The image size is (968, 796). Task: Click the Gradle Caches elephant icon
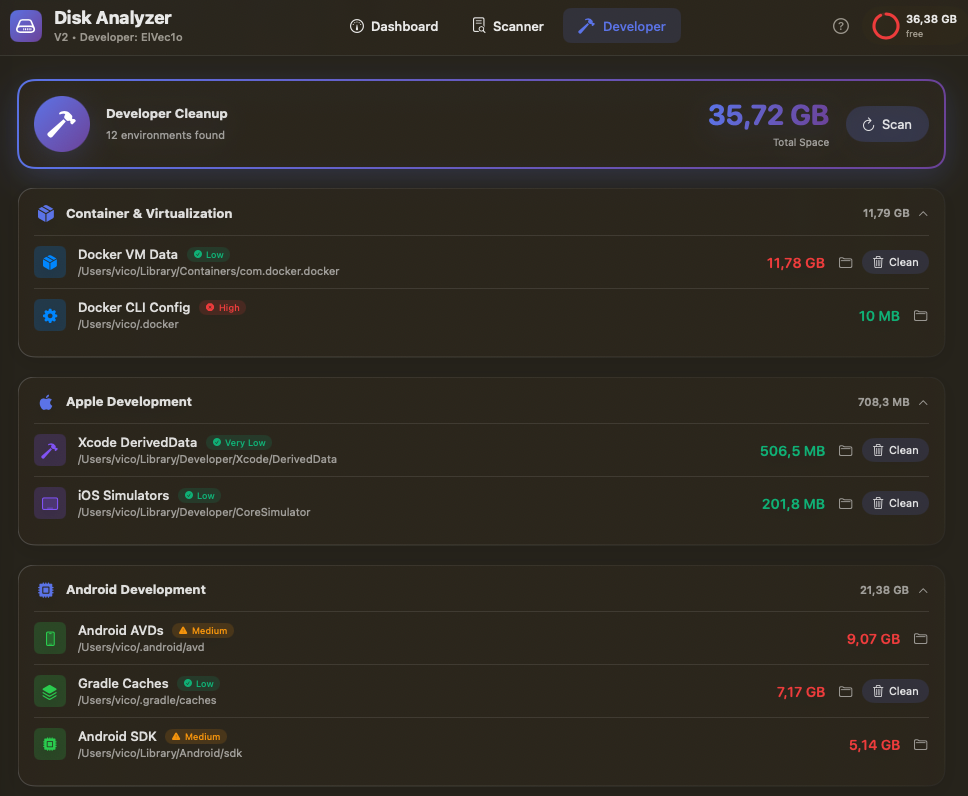(49, 691)
